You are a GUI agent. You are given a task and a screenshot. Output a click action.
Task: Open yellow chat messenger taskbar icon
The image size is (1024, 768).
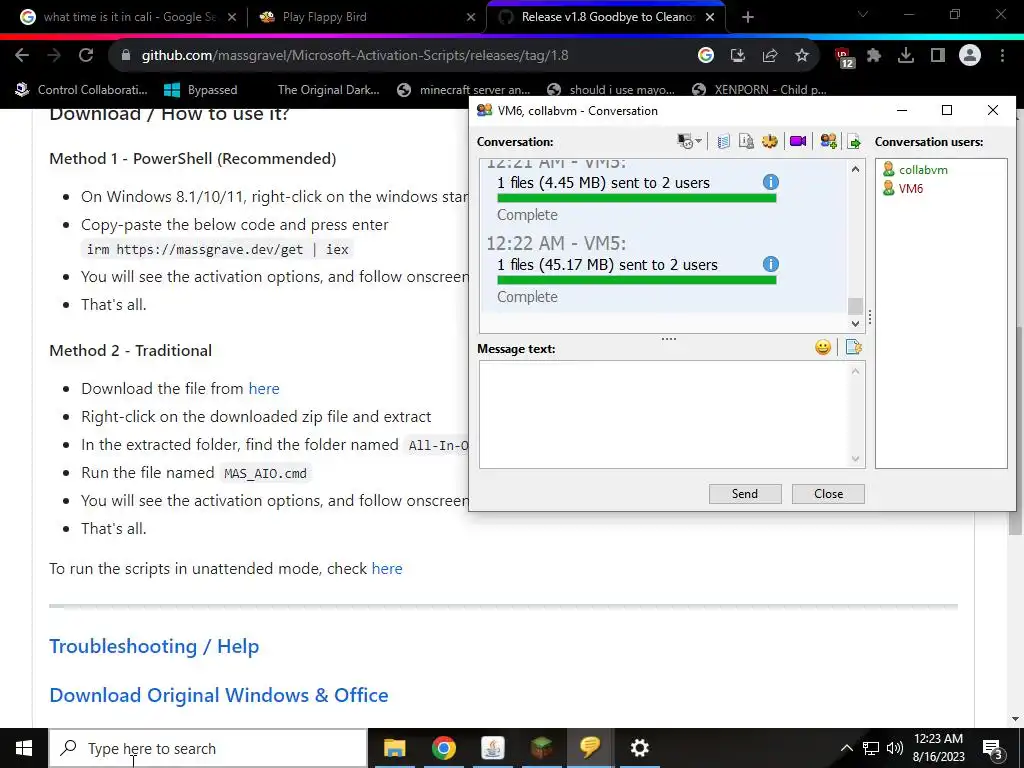pos(590,748)
